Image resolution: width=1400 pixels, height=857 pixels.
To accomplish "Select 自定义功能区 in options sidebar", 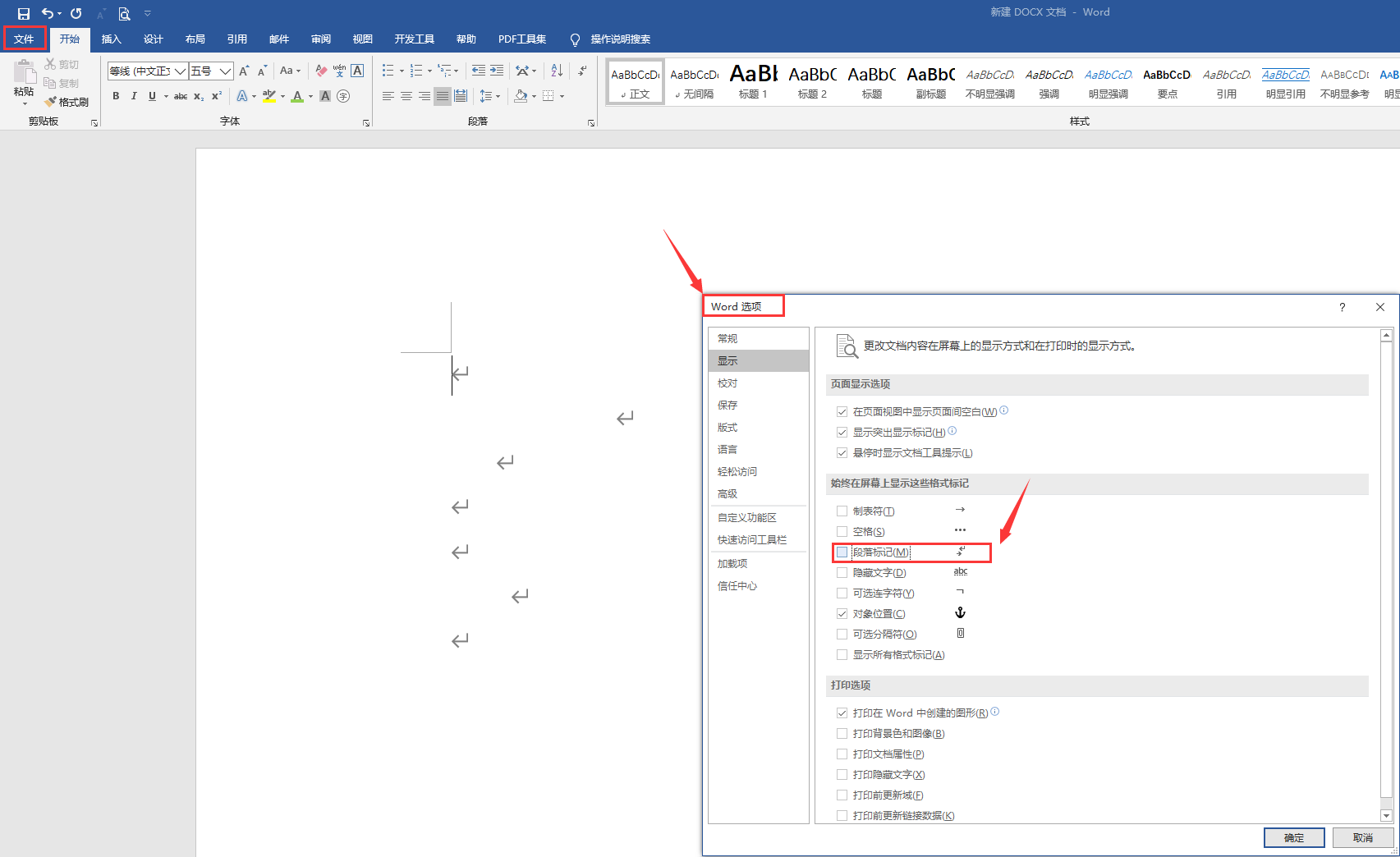I will pos(758,518).
